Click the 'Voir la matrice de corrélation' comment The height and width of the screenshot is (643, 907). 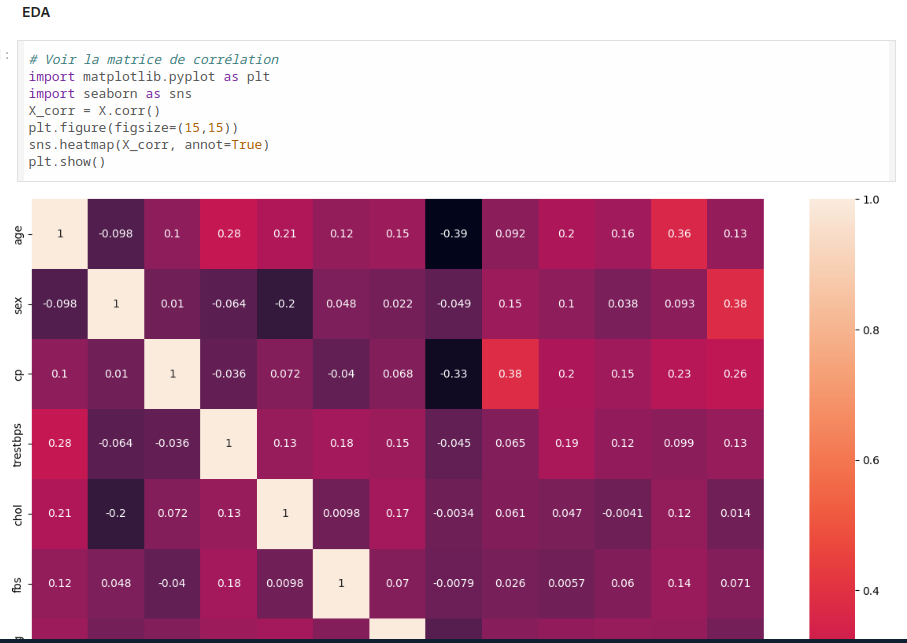(x=153, y=59)
